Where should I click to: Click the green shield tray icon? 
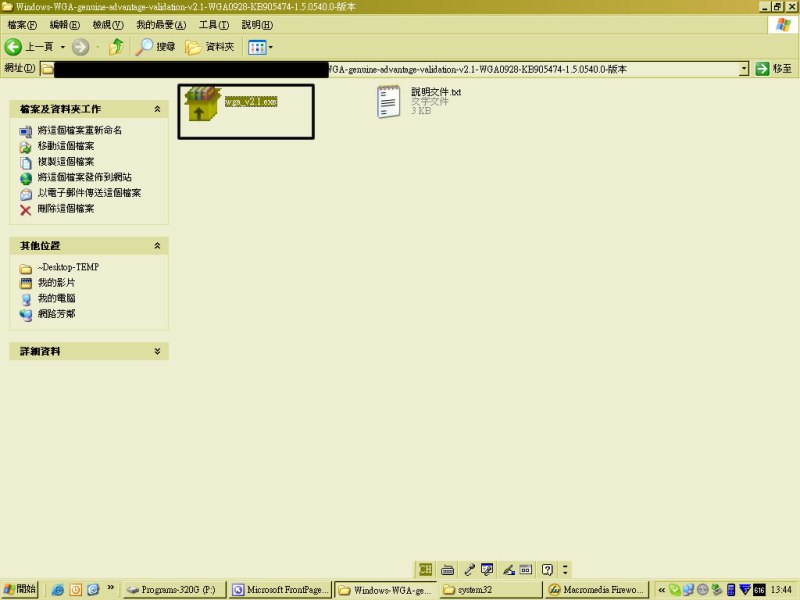pos(674,590)
